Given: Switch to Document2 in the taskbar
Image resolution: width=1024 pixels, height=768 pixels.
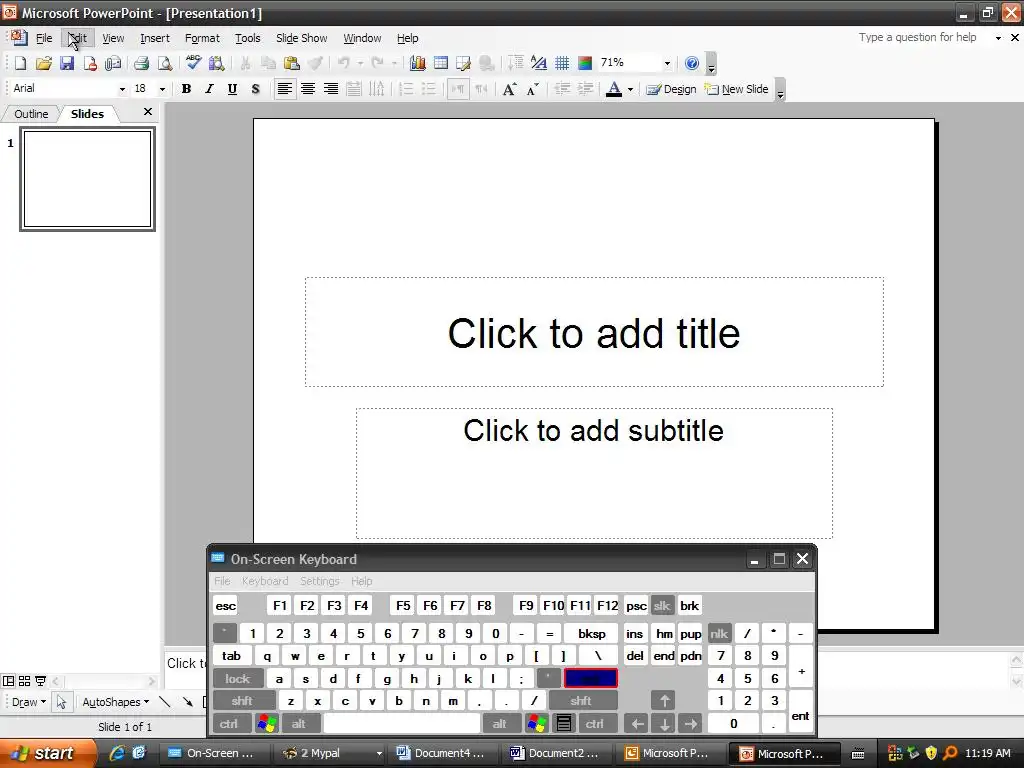Looking at the screenshot, I should [555, 753].
